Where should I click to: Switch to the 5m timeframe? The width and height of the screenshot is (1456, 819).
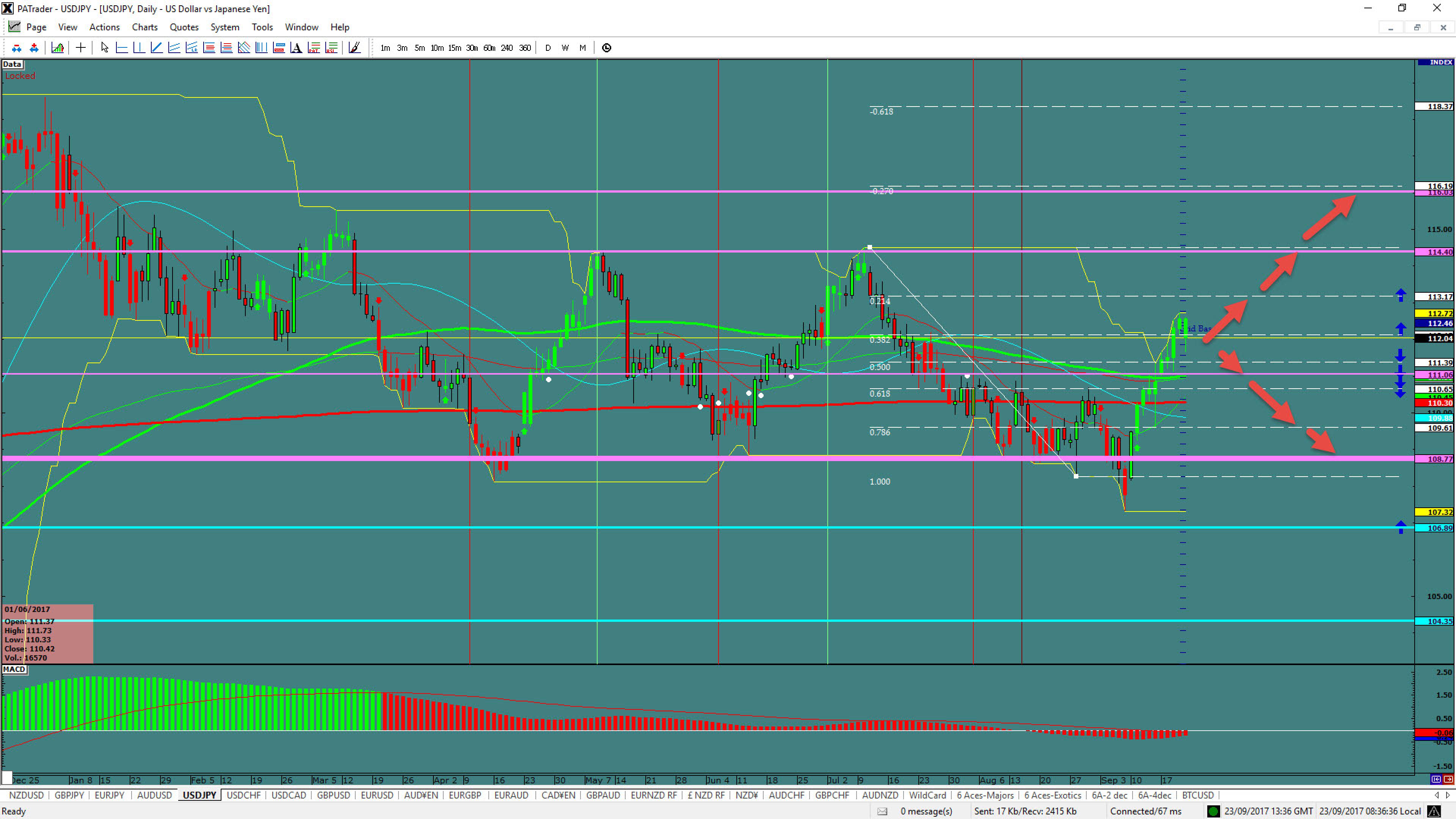[419, 48]
